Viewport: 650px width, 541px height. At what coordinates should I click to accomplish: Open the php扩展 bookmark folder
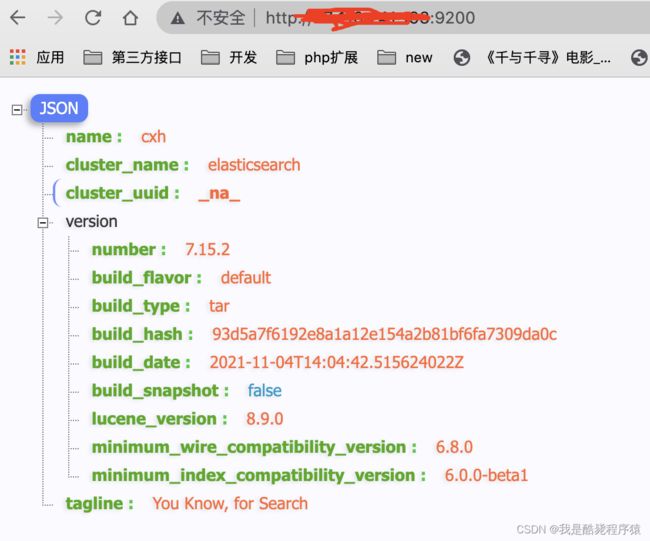click(x=317, y=57)
